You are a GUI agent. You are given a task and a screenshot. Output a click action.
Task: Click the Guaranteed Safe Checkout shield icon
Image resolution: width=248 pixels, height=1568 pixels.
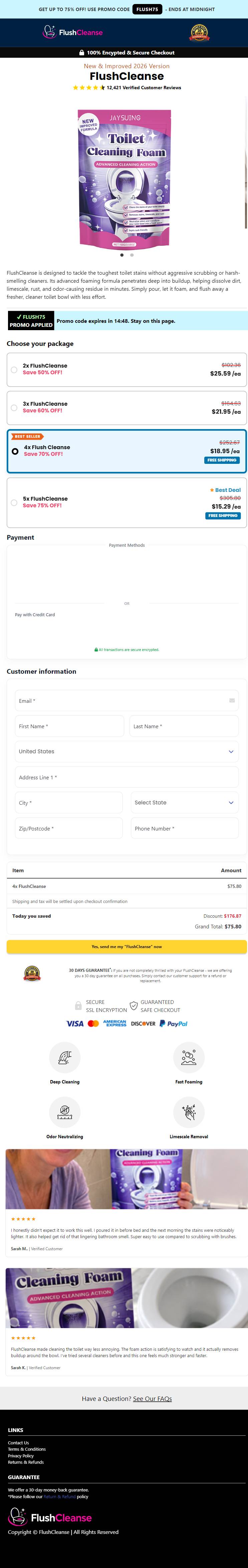click(x=133, y=1006)
